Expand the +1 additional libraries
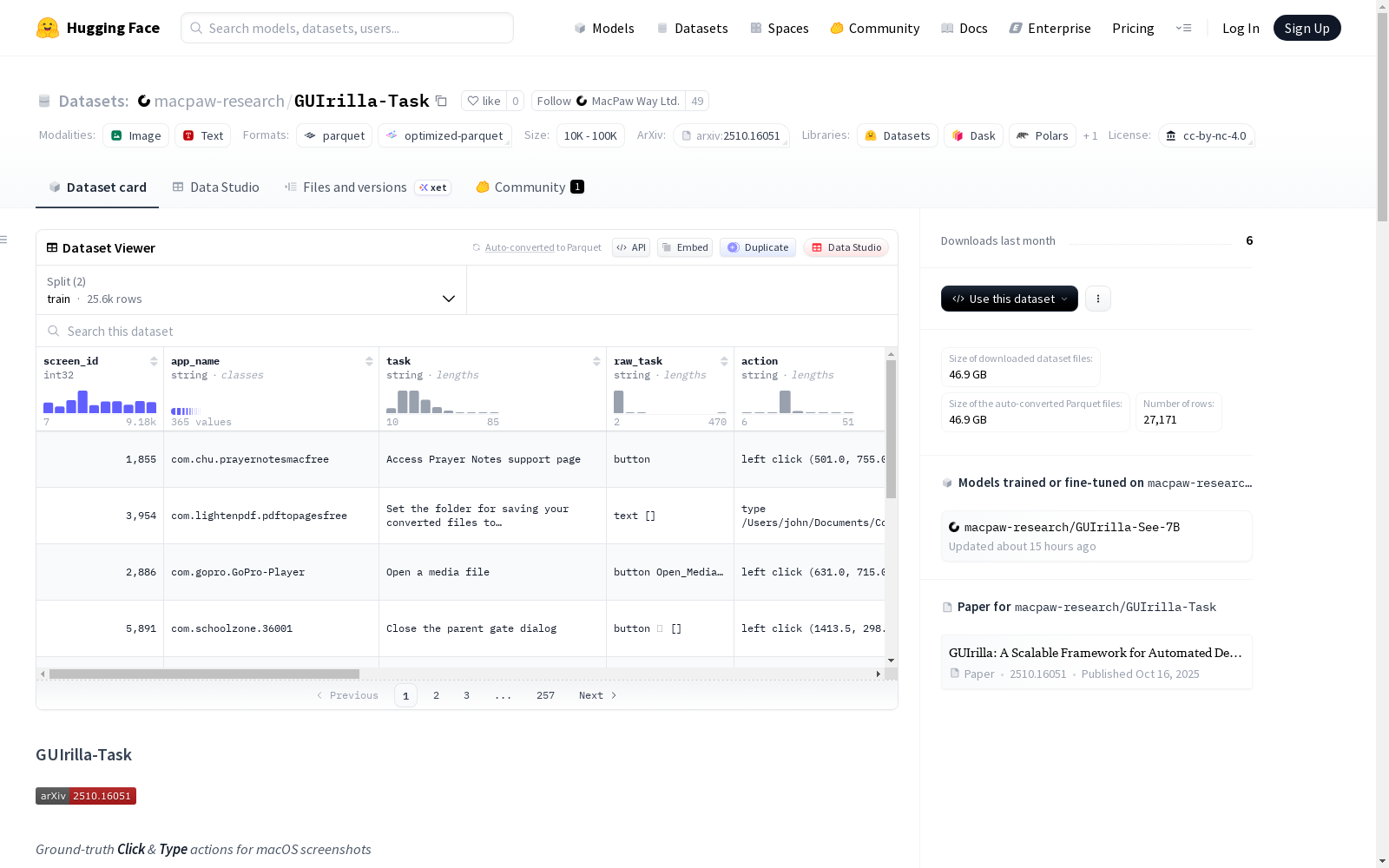Viewport: 1389px width, 868px height. pos(1090,135)
